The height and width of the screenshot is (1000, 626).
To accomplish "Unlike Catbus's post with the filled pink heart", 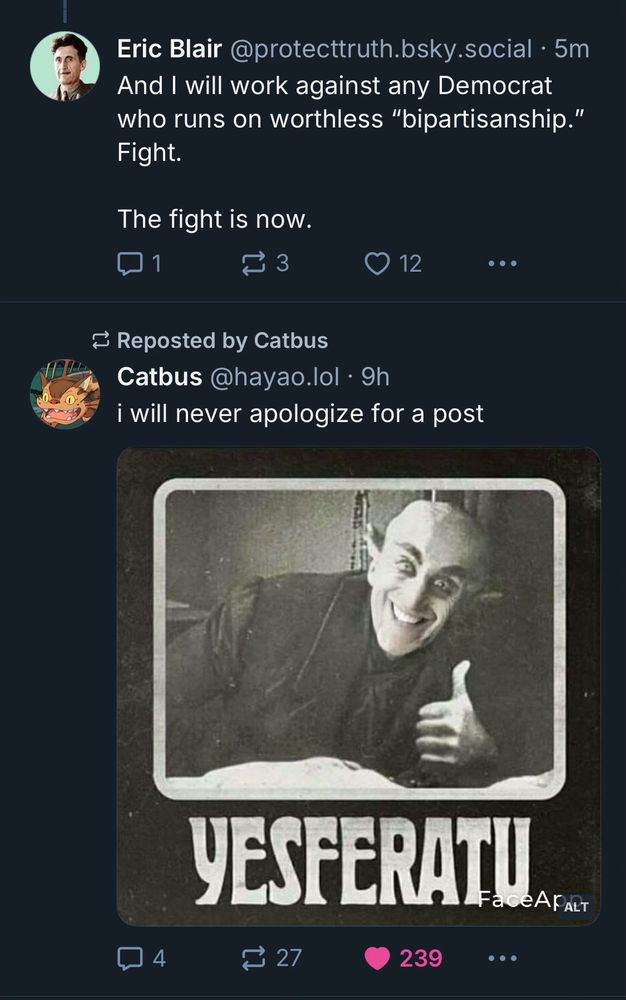I will (377, 958).
